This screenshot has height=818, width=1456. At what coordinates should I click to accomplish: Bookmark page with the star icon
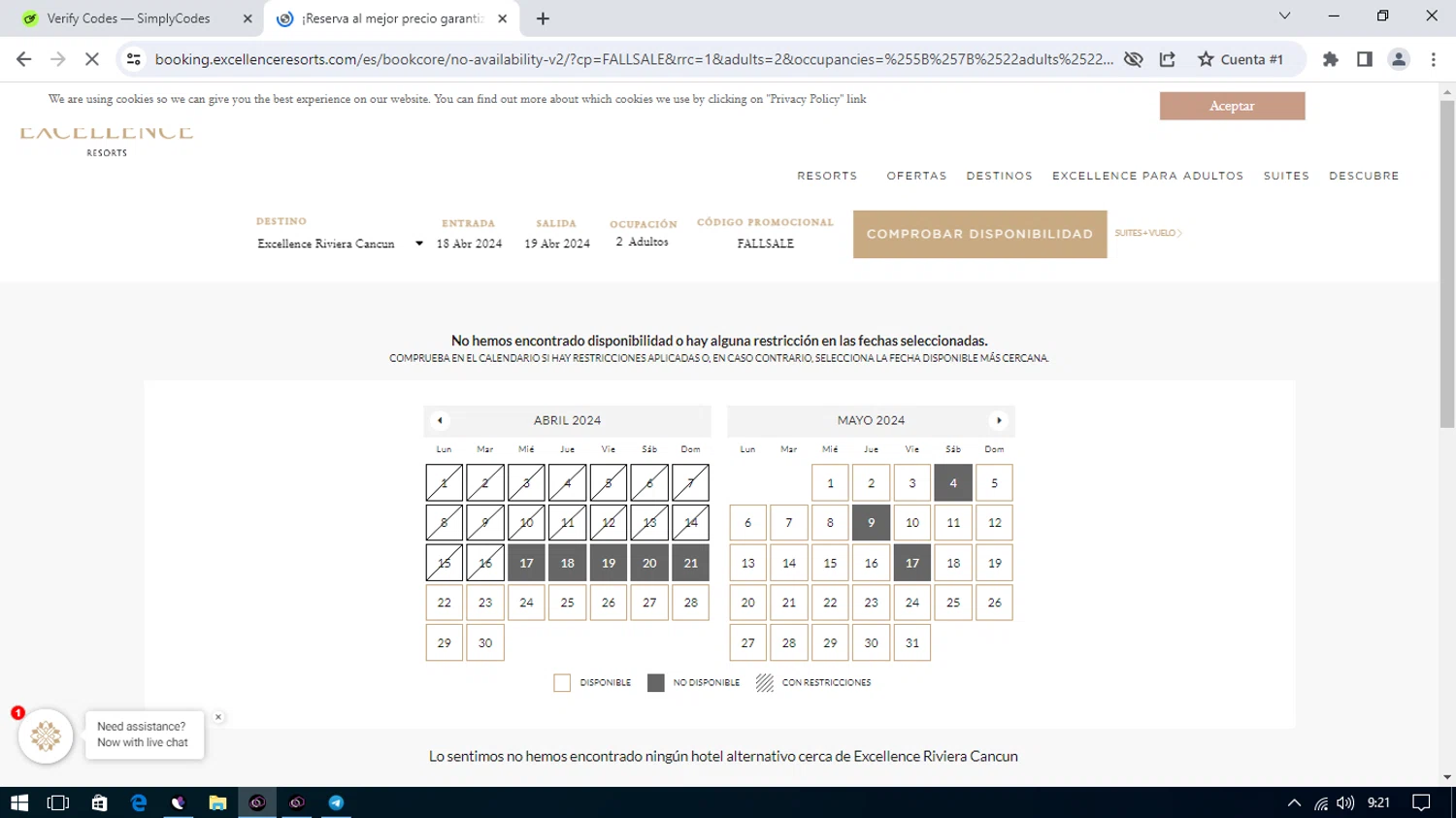[x=1206, y=59]
